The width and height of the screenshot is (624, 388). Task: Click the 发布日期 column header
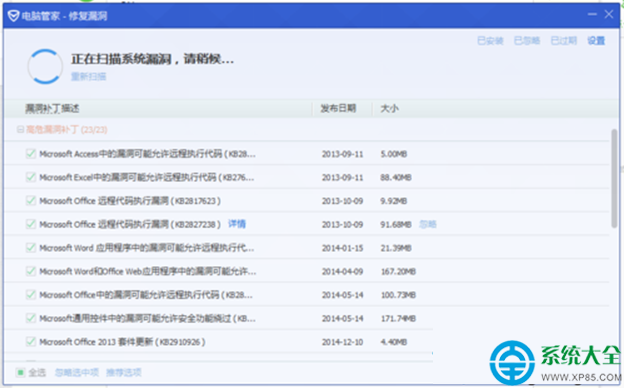(x=338, y=108)
